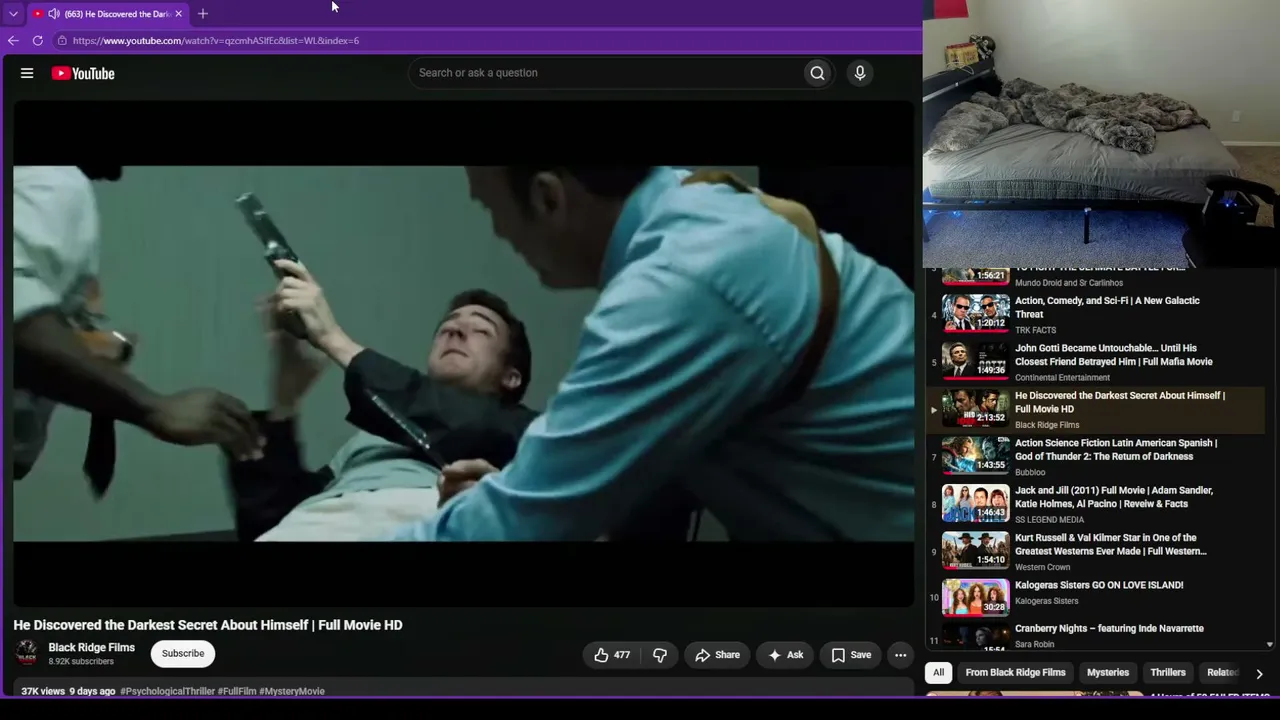Viewport: 1280px width, 720px height.
Task: Click the 8.92K subscribers count
Action: [x=81, y=662]
